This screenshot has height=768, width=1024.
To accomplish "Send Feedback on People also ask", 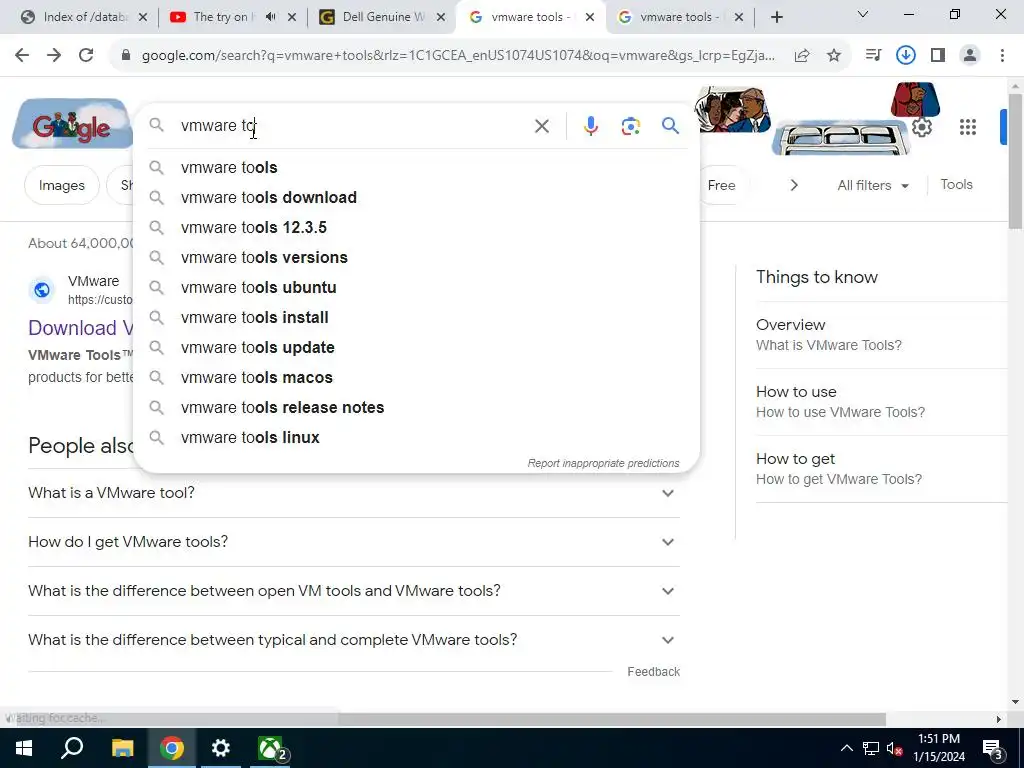I will (653, 672).
